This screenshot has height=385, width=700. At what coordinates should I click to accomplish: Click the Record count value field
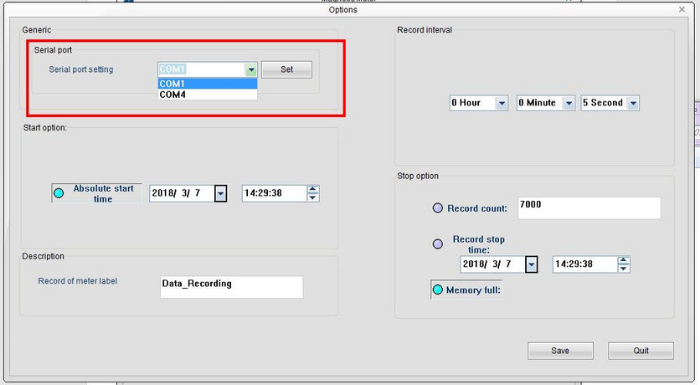coord(589,208)
